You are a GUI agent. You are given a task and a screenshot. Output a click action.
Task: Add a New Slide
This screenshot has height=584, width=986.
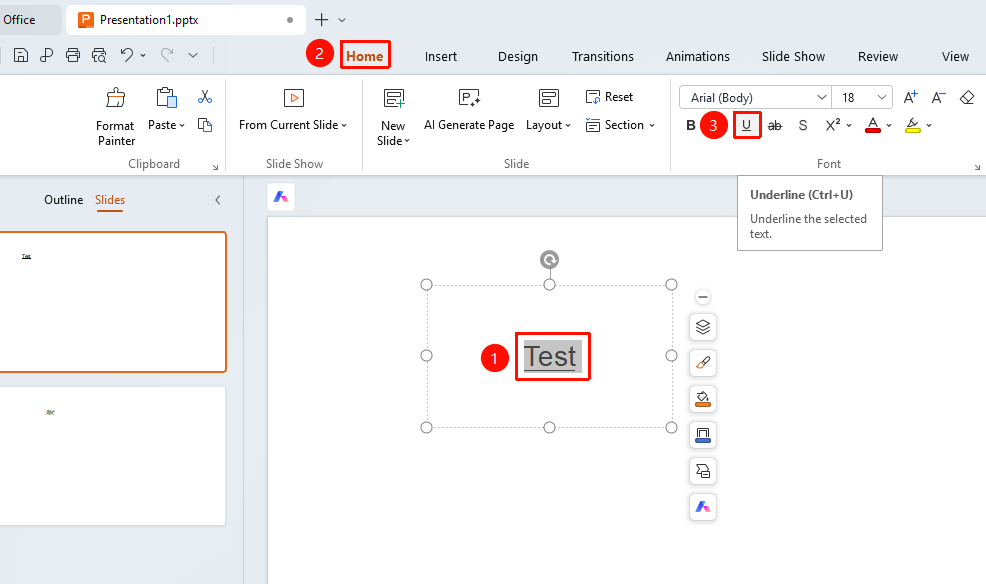click(394, 117)
